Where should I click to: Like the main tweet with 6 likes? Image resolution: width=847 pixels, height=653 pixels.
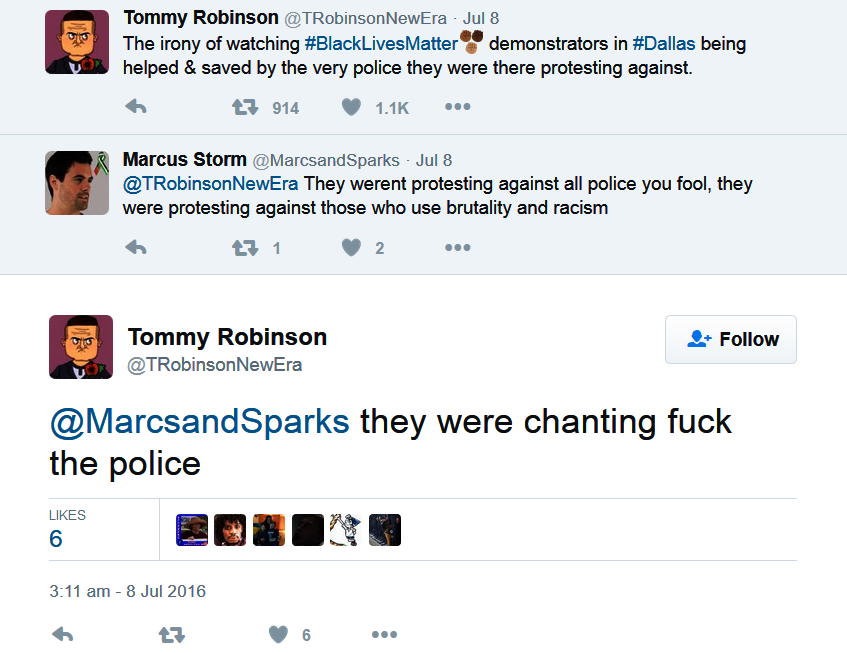(x=279, y=634)
